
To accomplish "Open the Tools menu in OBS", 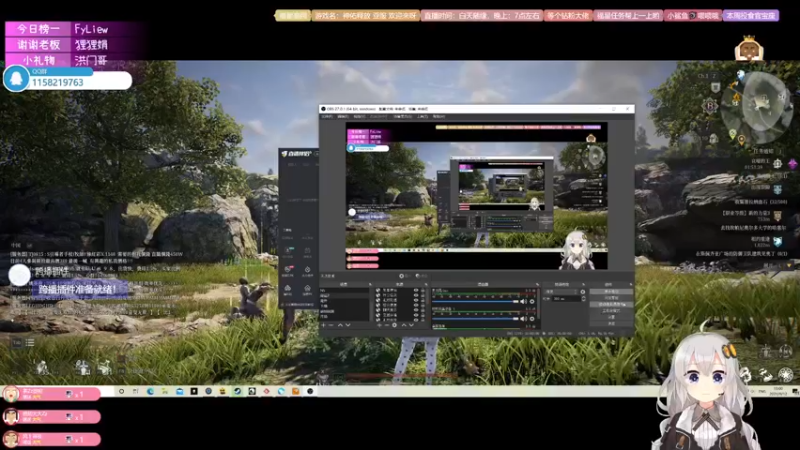I will (422, 116).
